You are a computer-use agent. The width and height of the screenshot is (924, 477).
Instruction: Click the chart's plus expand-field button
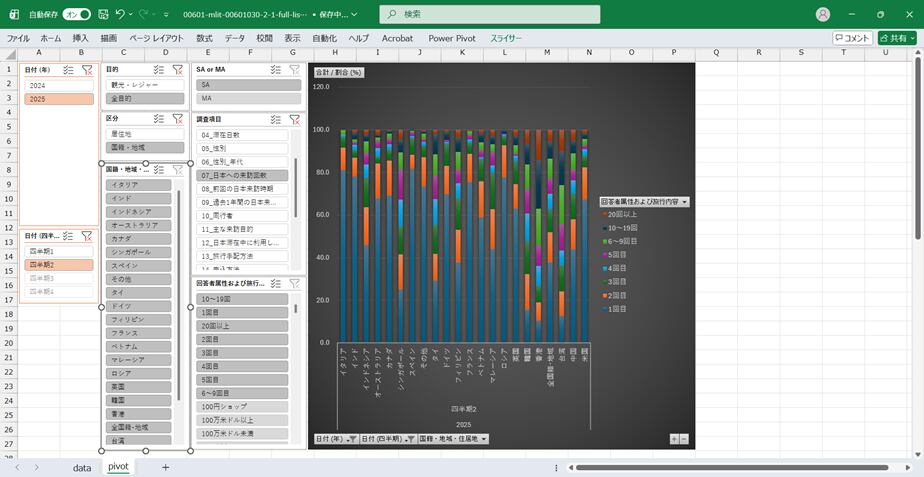[x=674, y=439]
